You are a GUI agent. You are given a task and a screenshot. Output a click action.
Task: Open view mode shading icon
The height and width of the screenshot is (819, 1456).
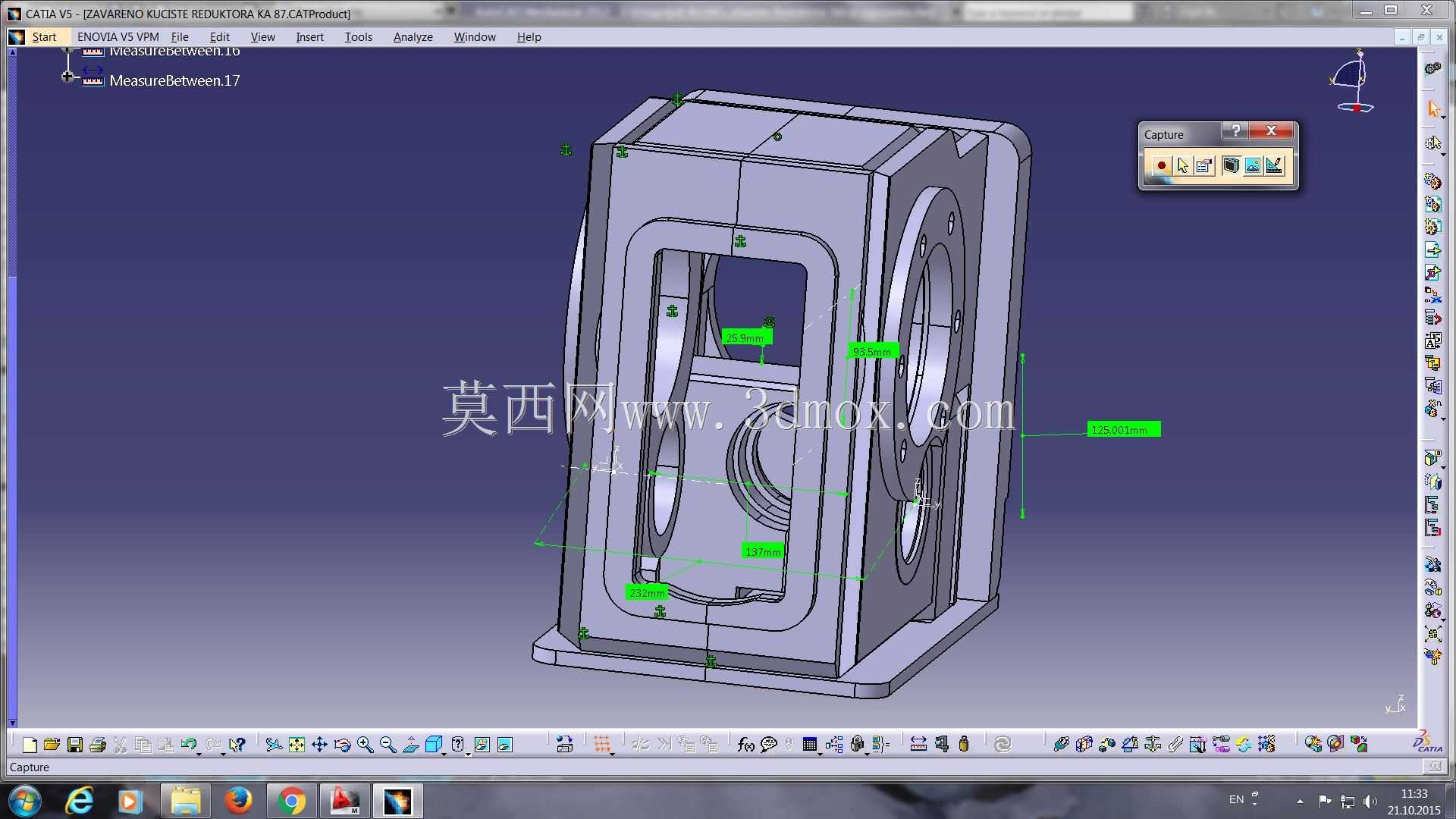pos(457,745)
